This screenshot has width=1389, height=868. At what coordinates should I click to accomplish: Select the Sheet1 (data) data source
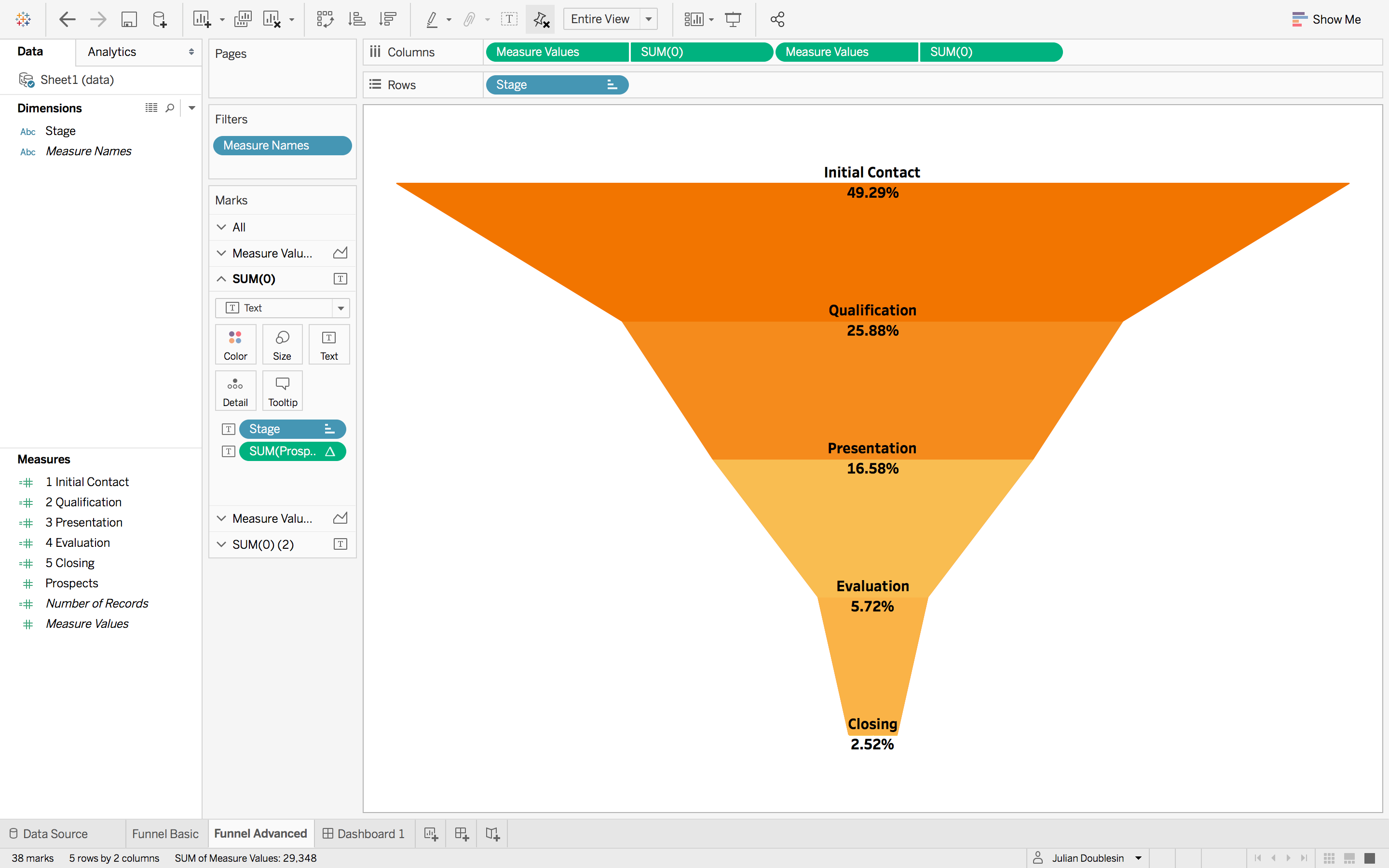pos(77,80)
